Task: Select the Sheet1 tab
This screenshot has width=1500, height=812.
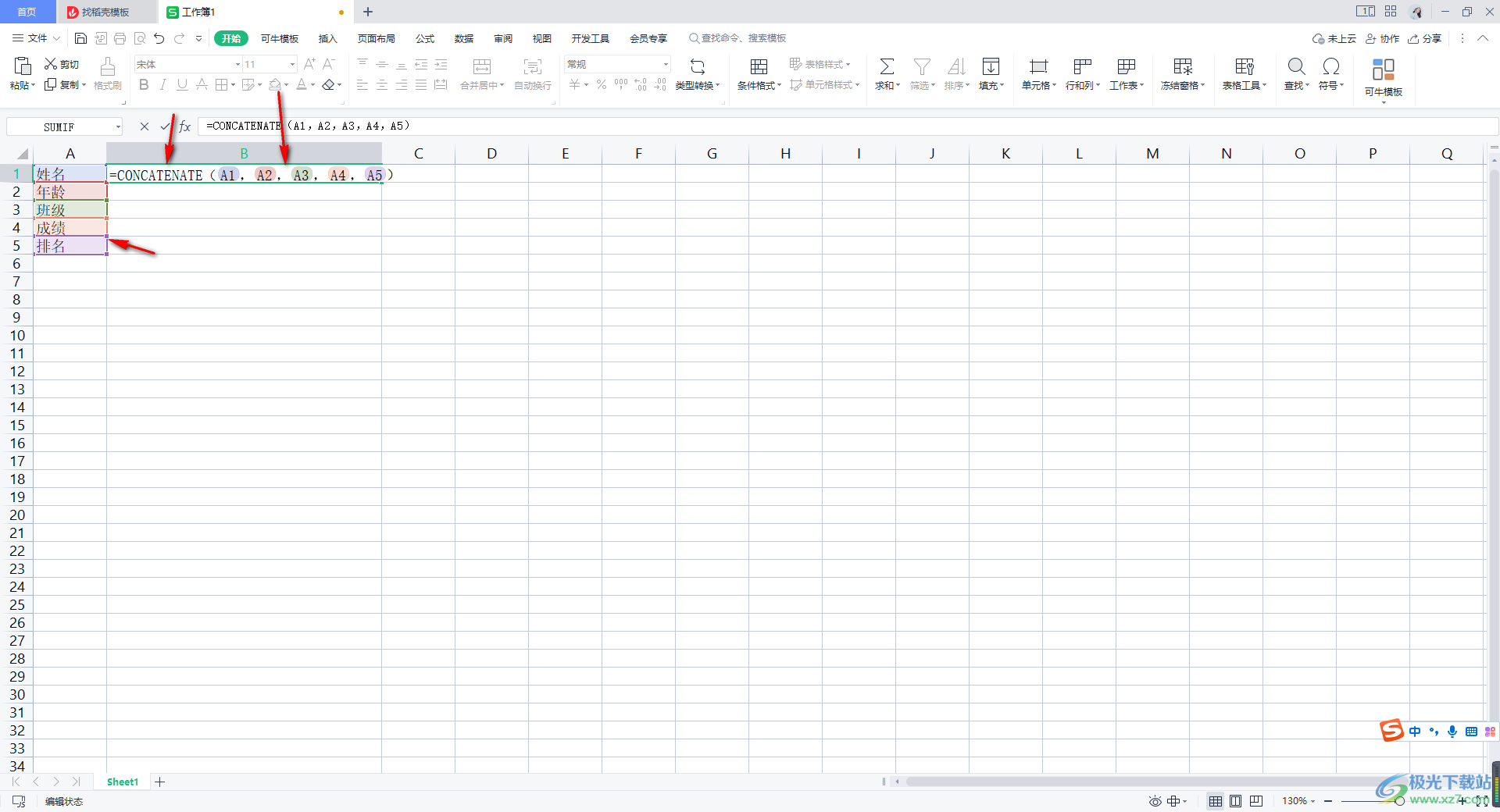Action: (x=123, y=782)
